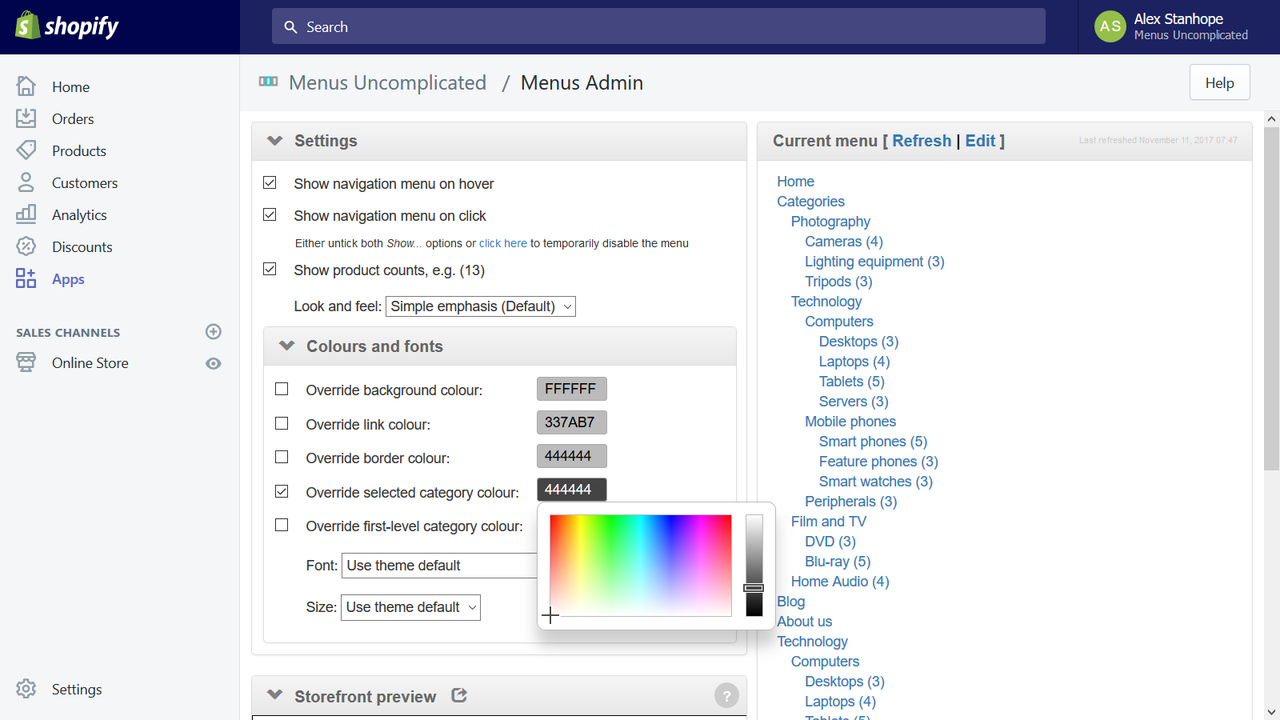Click Film and TV menu item
1280x720 pixels.
[828, 521]
